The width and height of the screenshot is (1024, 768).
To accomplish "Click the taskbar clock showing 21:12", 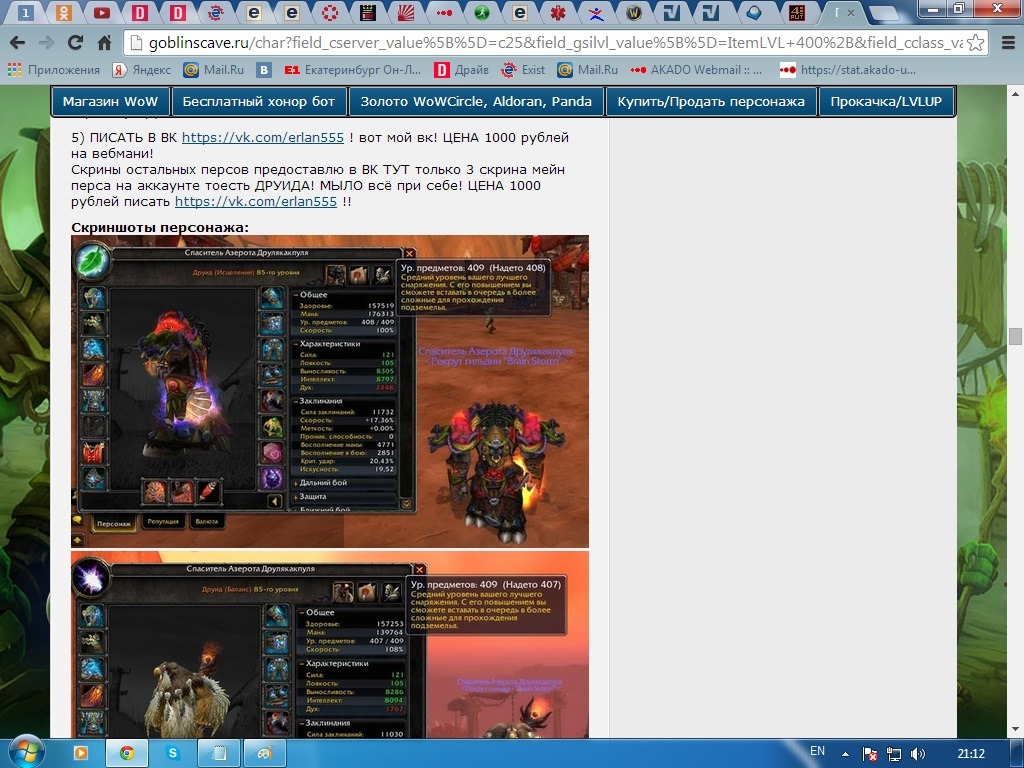I will [971, 754].
